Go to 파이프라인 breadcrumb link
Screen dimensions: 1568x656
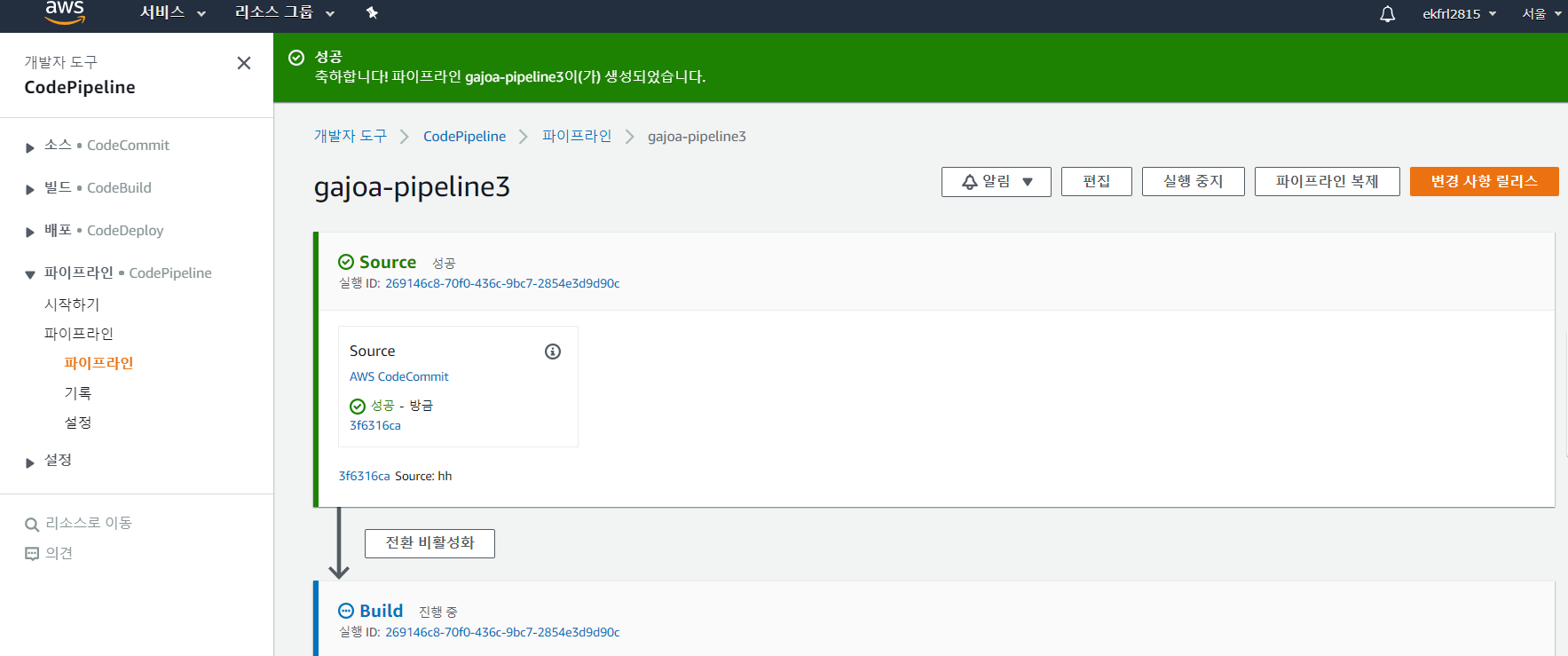coord(577,136)
